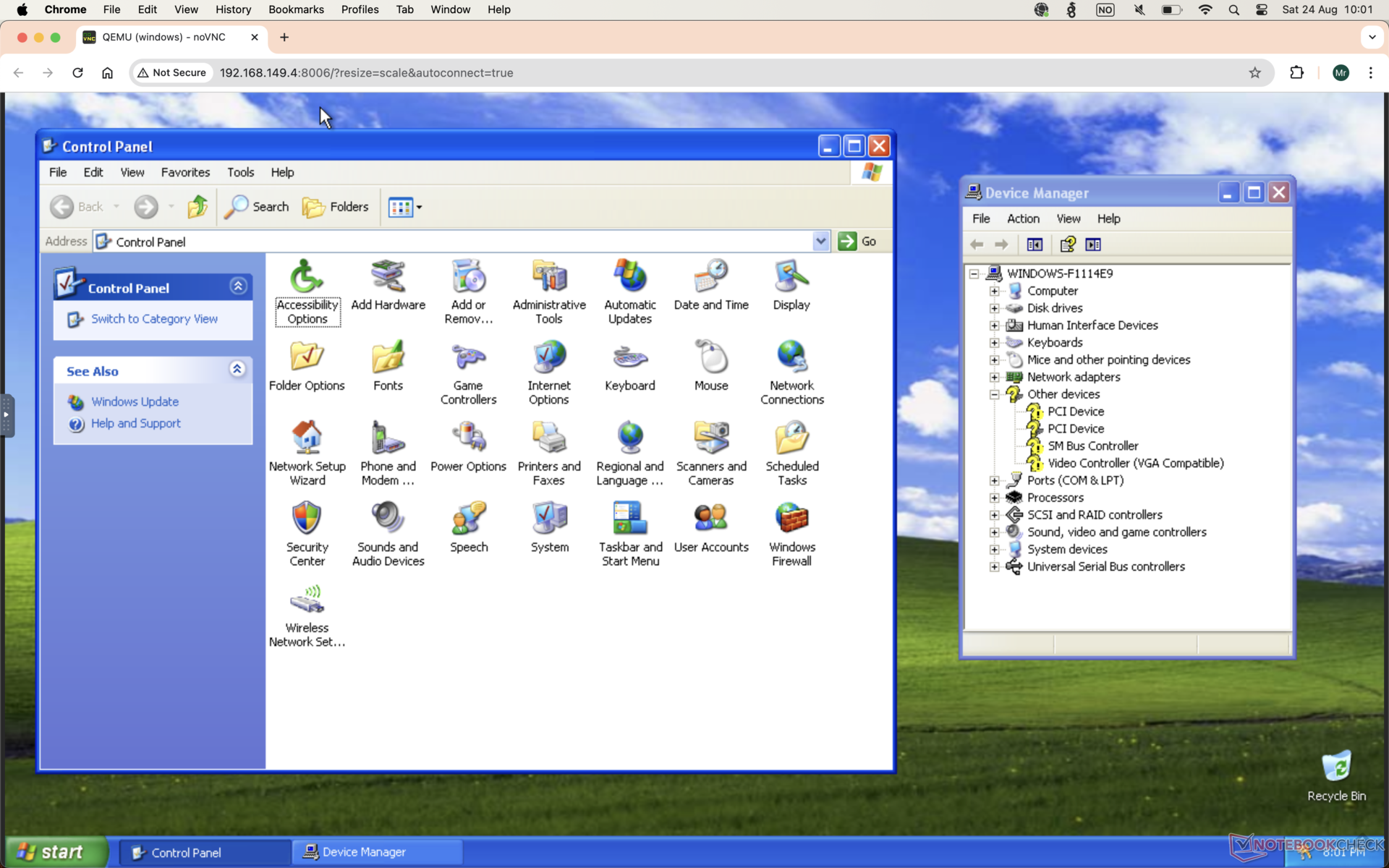Expand Sound, video and game controllers node
Image resolution: width=1389 pixels, height=868 pixels.
tap(994, 532)
